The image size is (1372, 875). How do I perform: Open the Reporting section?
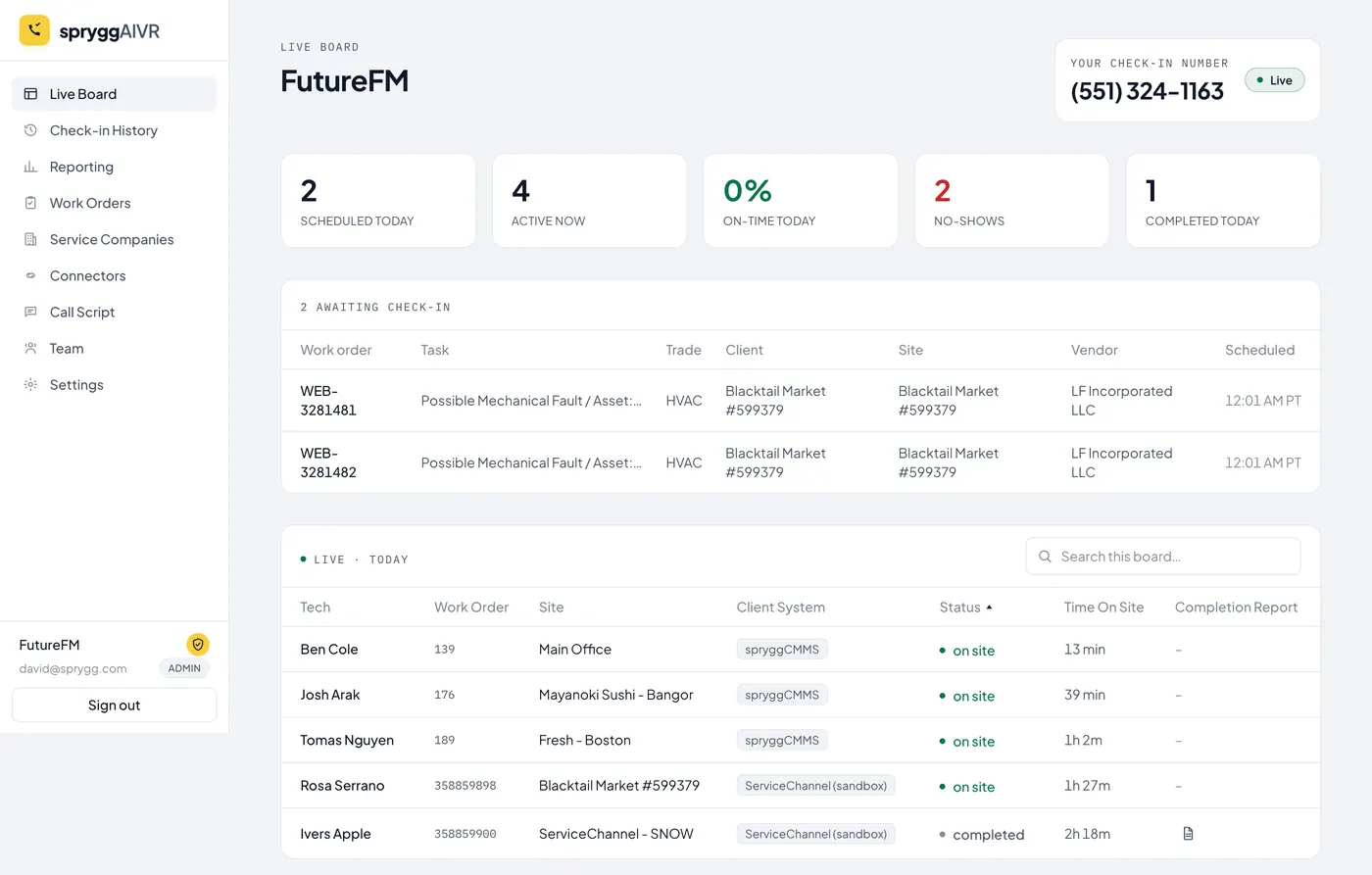pyautogui.click(x=114, y=167)
